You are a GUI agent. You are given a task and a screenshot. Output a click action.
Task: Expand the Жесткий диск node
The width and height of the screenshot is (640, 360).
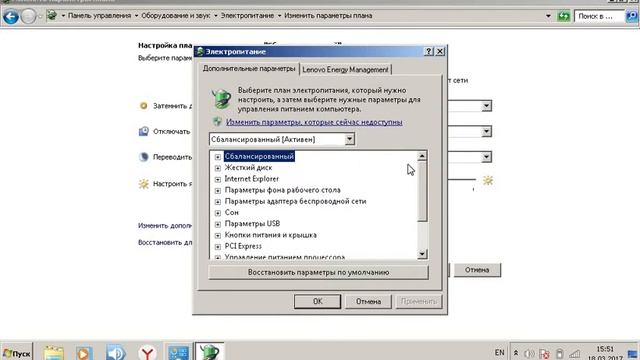click(218, 168)
